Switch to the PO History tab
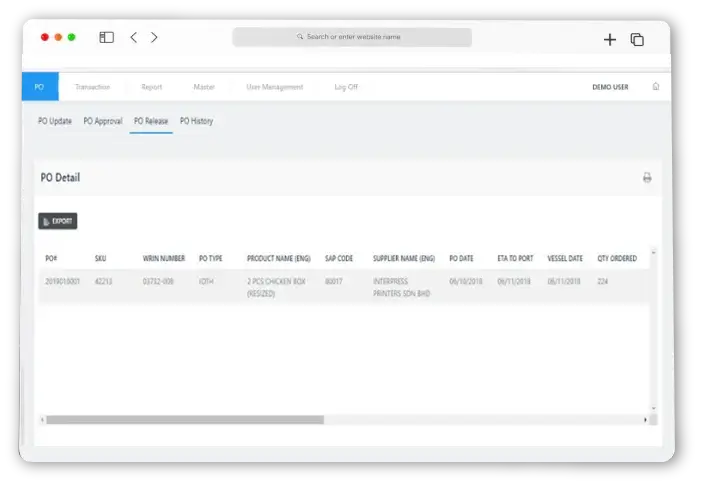This screenshot has width=701, height=485. [196, 121]
